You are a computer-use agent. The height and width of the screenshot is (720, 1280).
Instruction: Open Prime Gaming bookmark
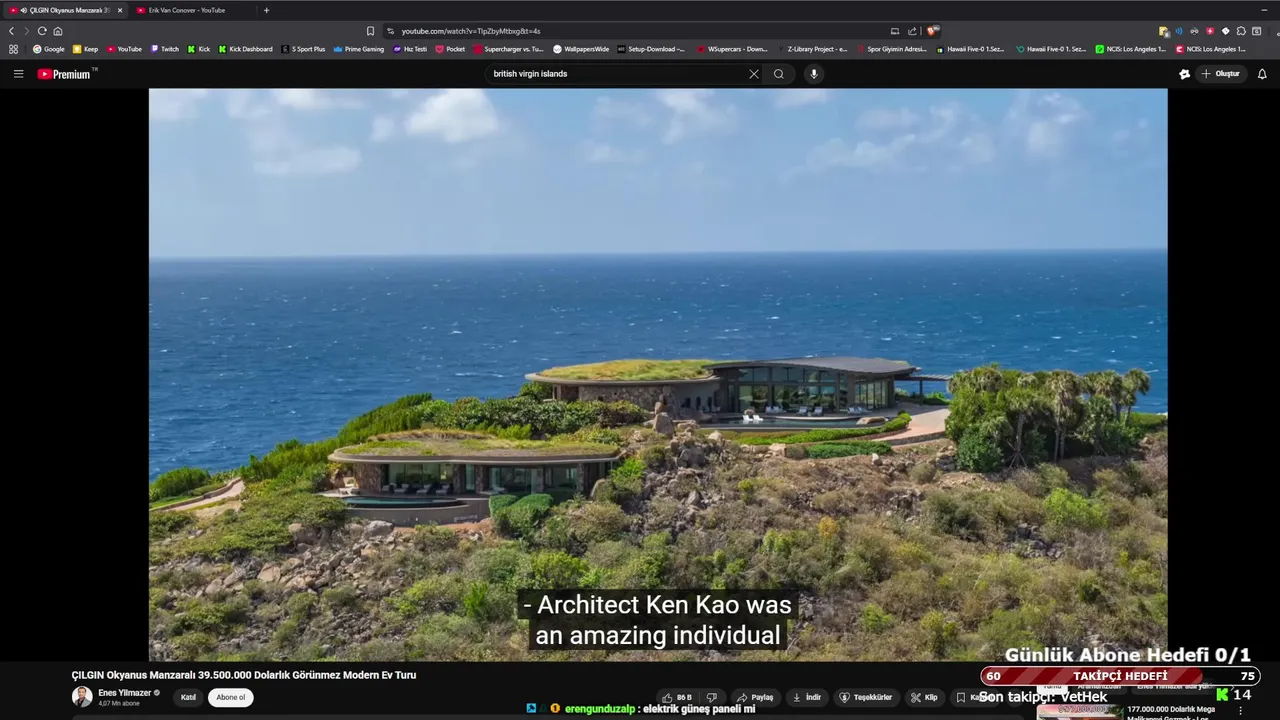(359, 49)
